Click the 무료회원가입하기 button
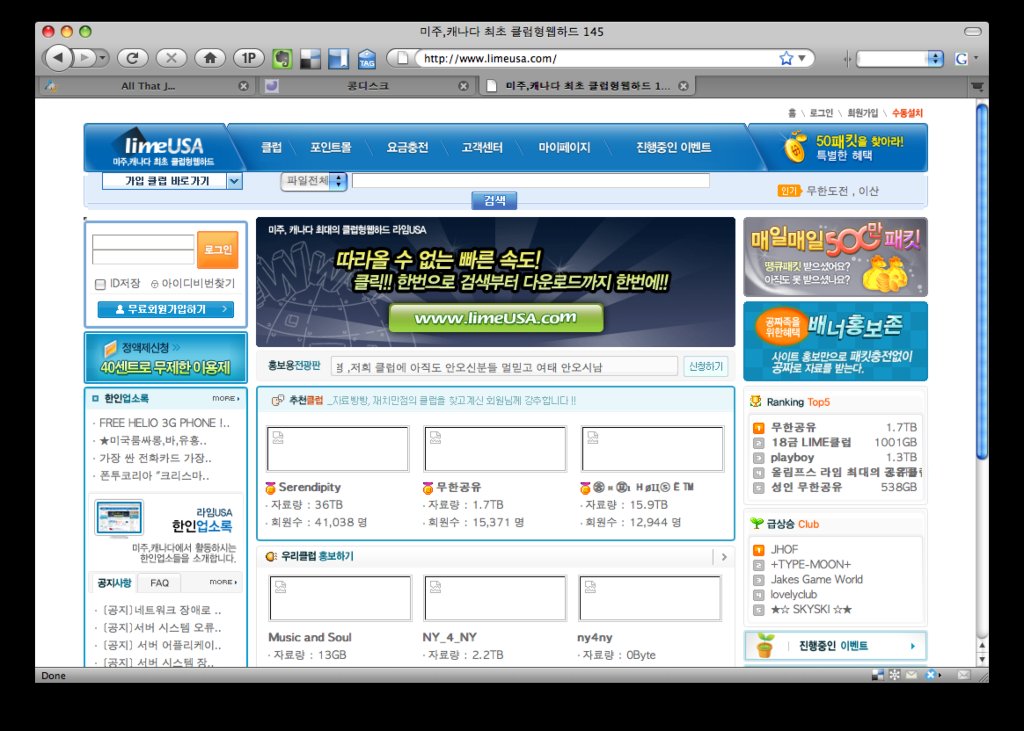The image size is (1024, 731). (x=165, y=309)
